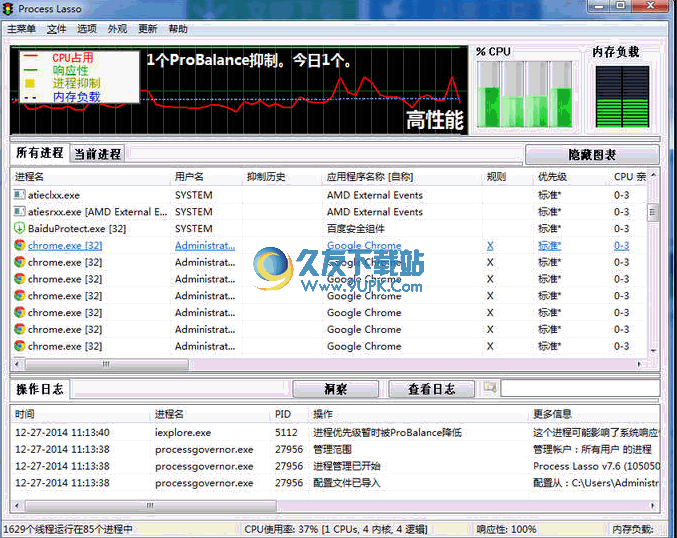Click the log horizontal scrollbar thumb

150,505
